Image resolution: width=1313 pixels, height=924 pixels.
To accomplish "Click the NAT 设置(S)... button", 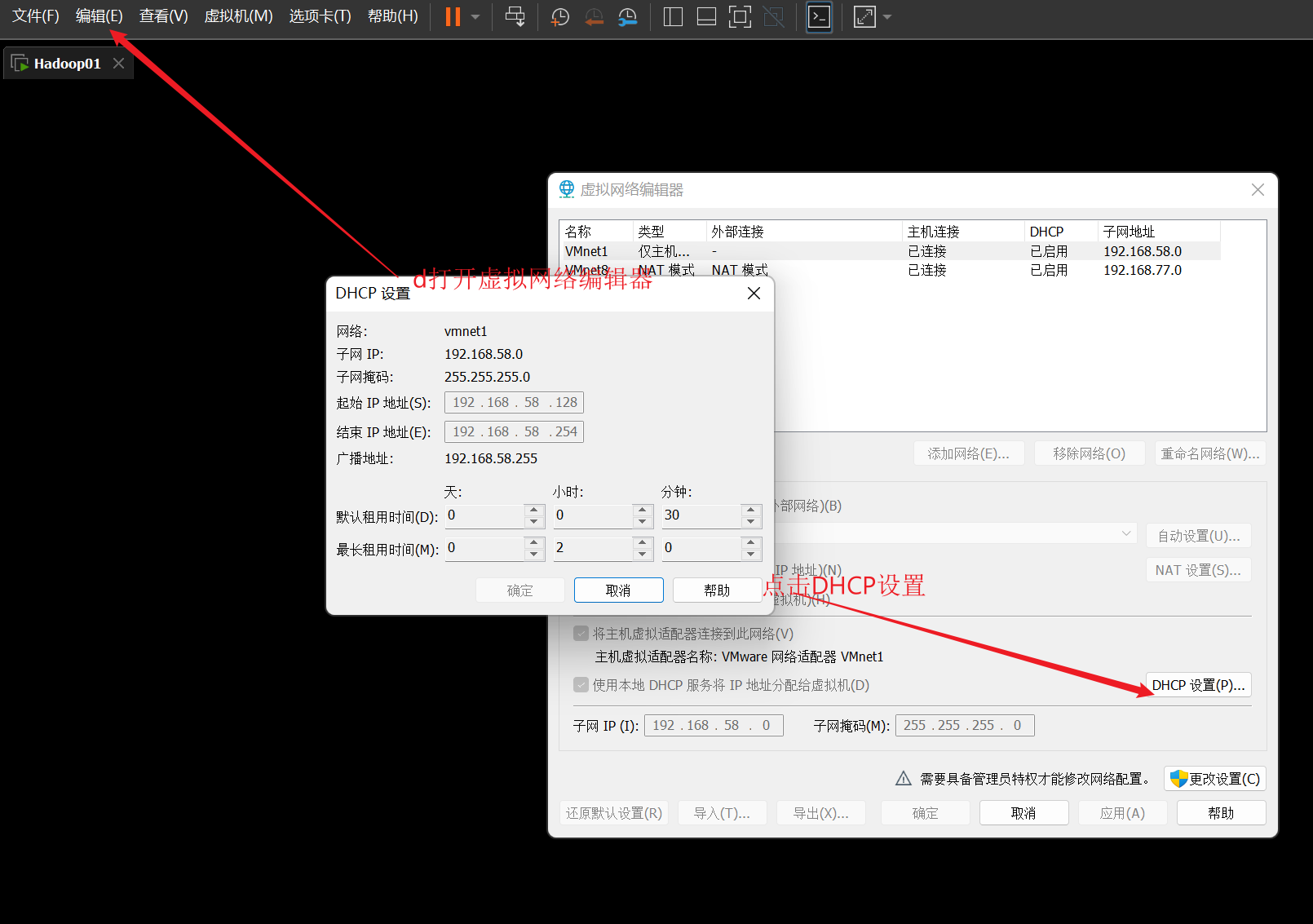I will (1199, 571).
